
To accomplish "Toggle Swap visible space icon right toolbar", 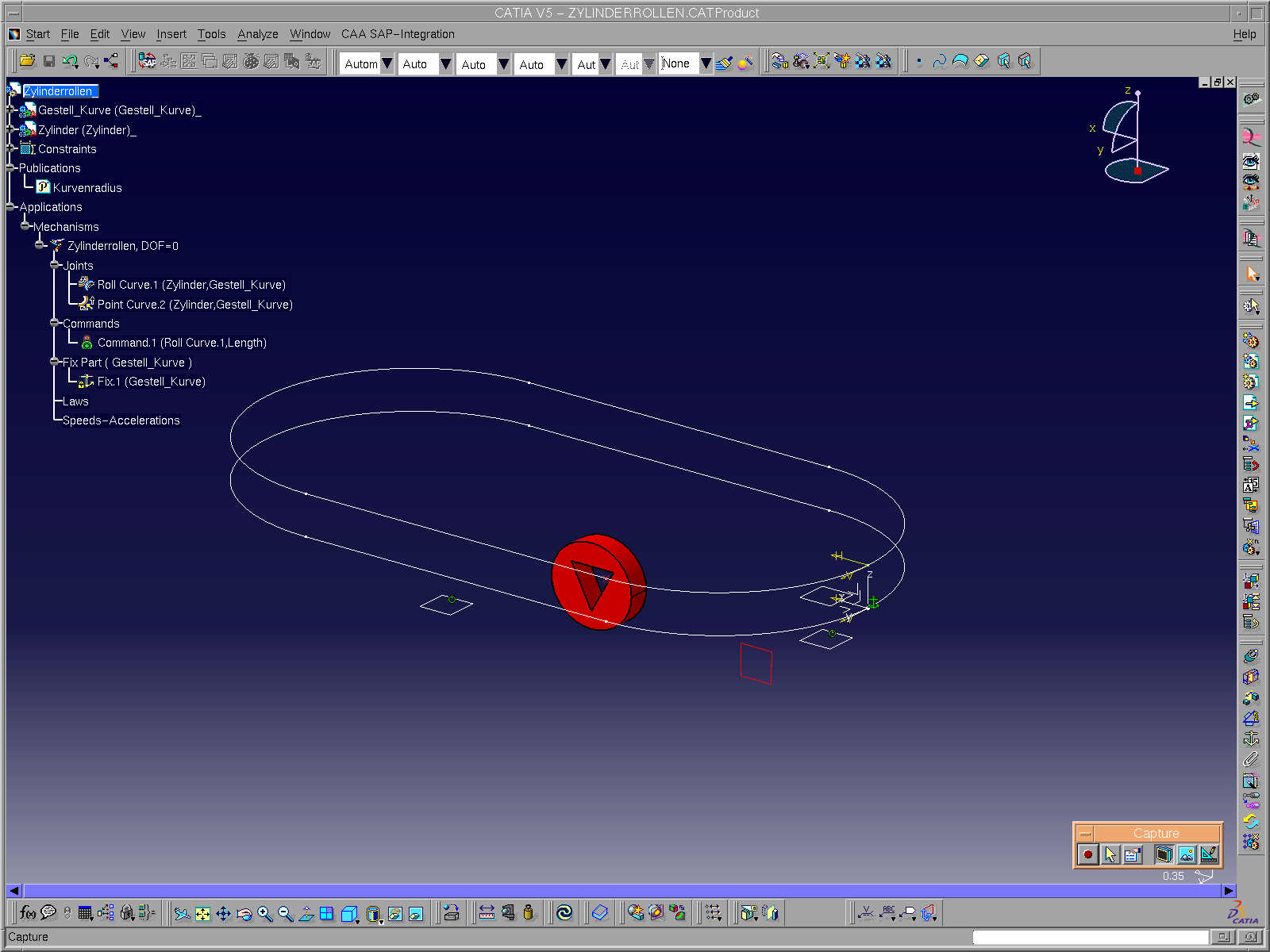I will click(1251, 182).
